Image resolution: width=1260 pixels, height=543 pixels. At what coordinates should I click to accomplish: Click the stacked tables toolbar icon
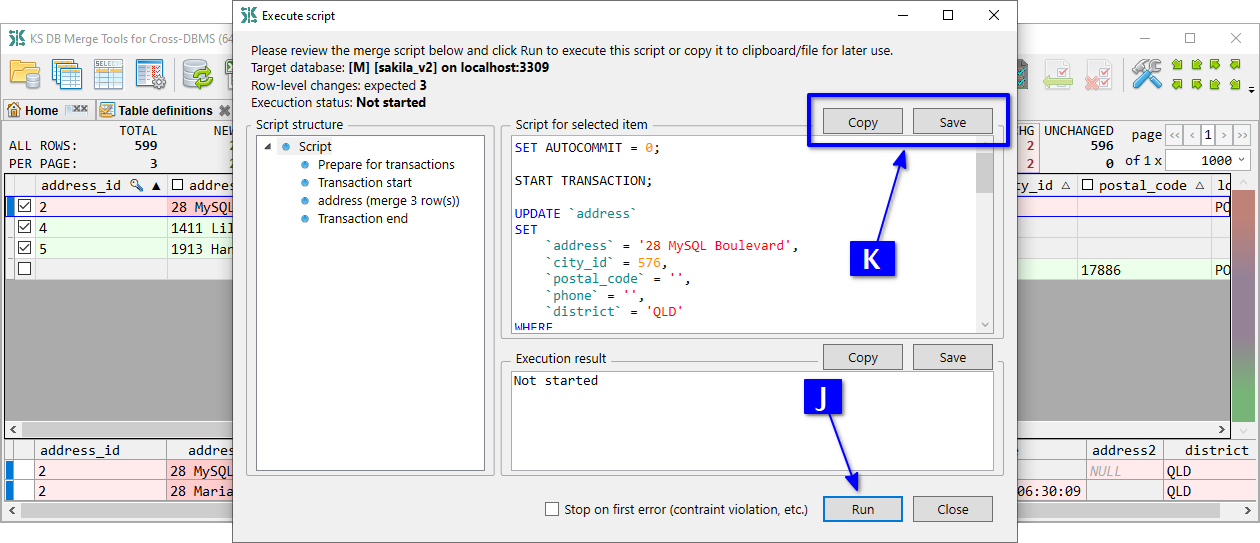click(x=67, y=74)
